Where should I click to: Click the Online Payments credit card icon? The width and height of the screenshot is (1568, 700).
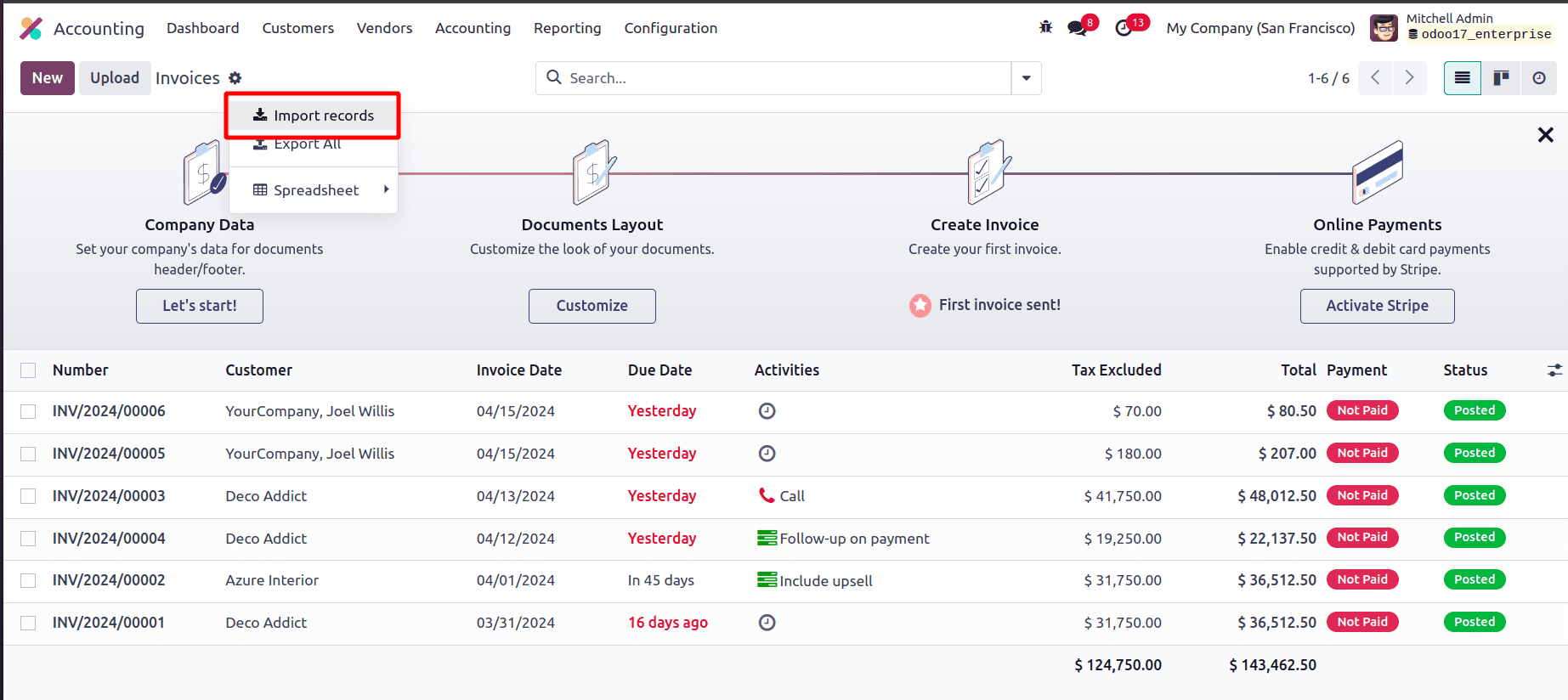[1378, 172]
